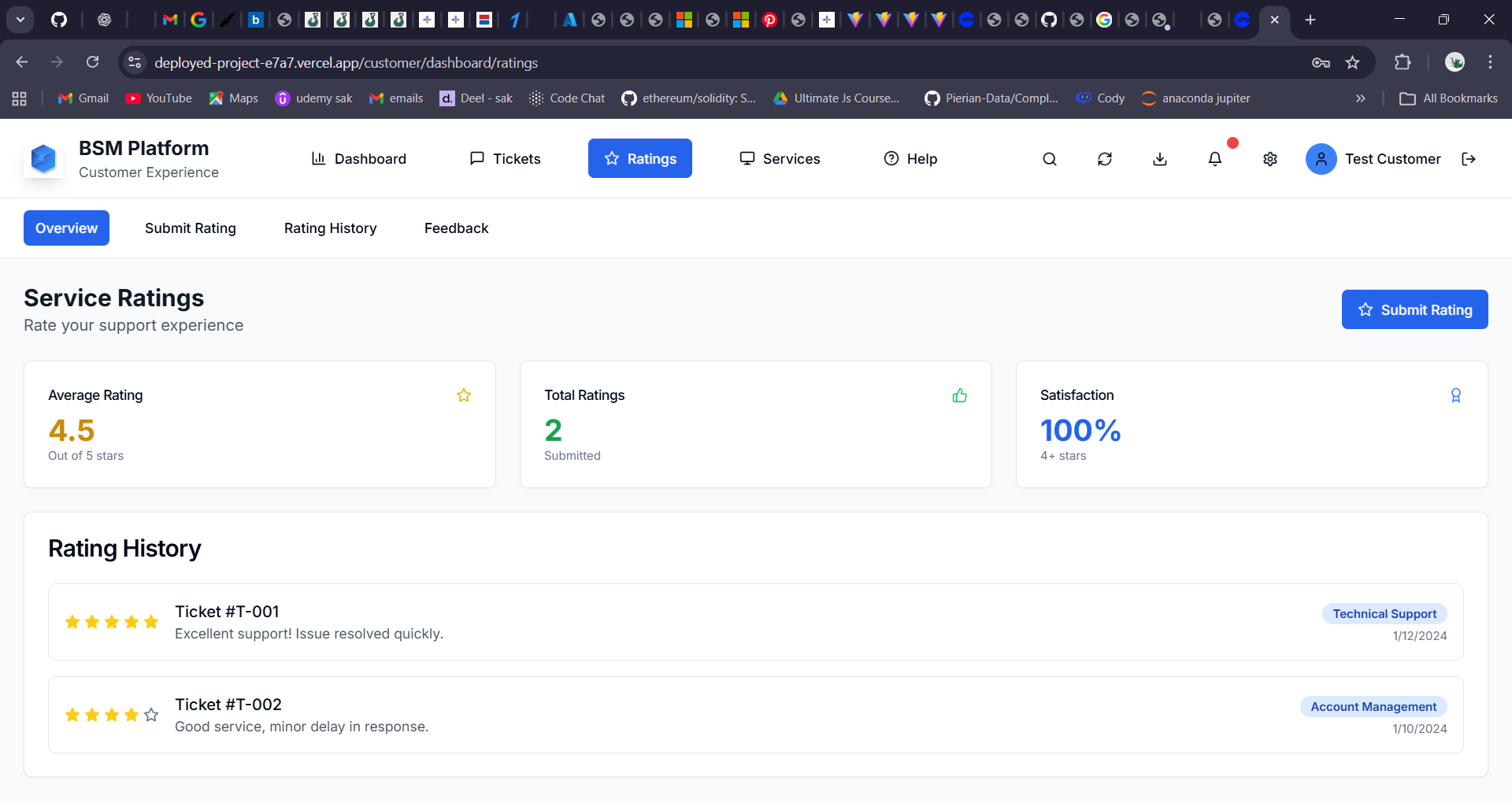
Task: Open notifications bell icon
Action: tap(1215, 159)
